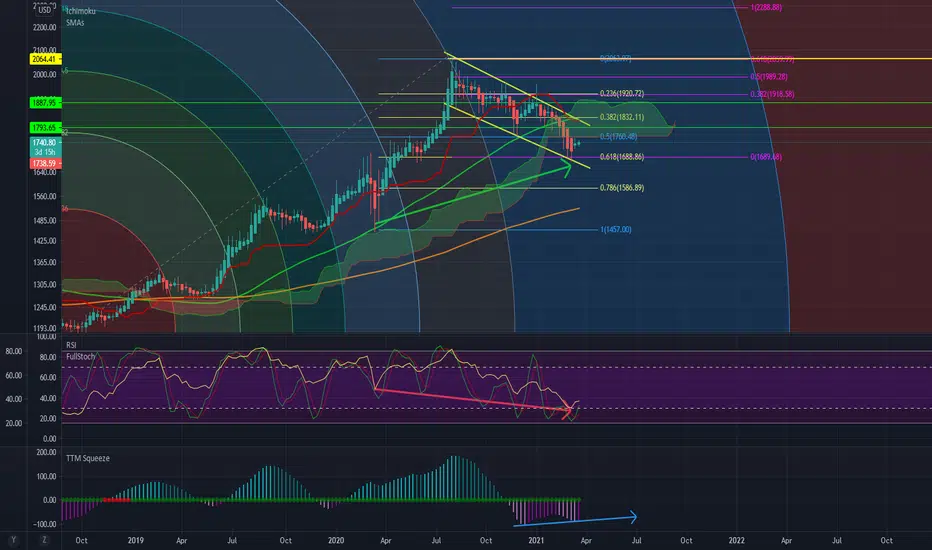Select the TTM Squeeze indicator label
932x550 pixels.
click(87, 458)
